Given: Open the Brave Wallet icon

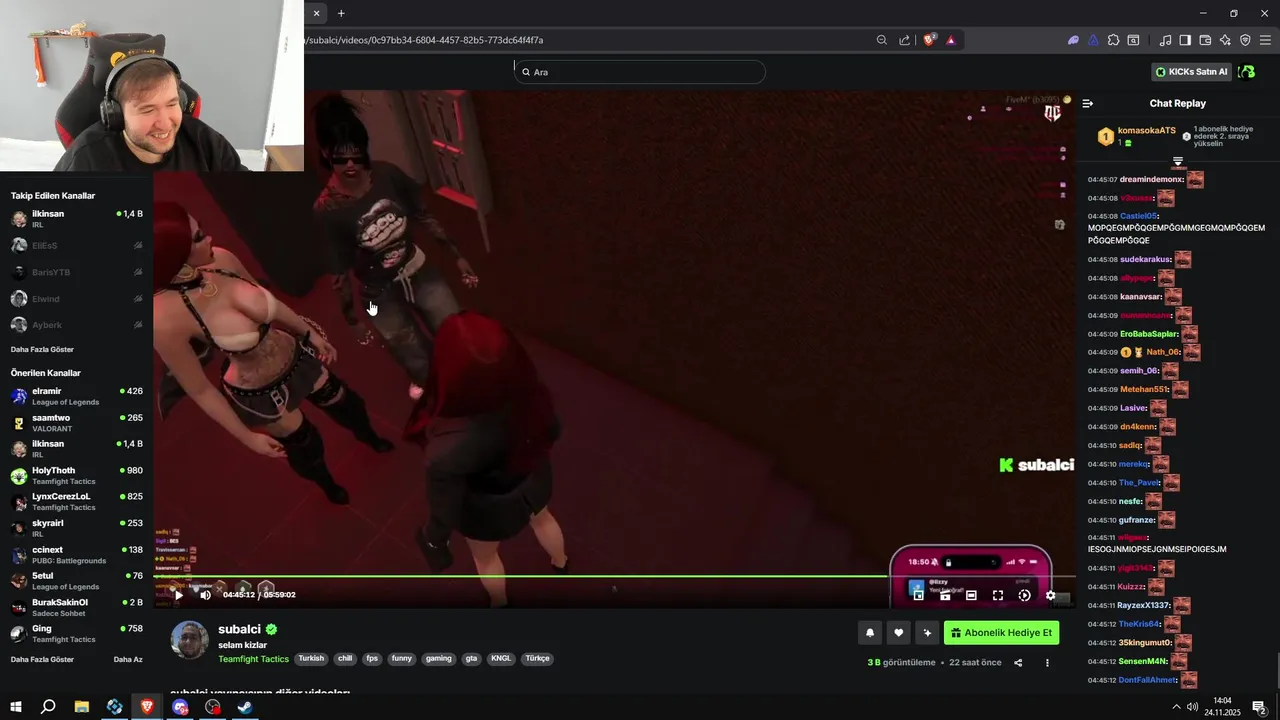Looking at the screenshot, I should click(x=1205, y=40).
